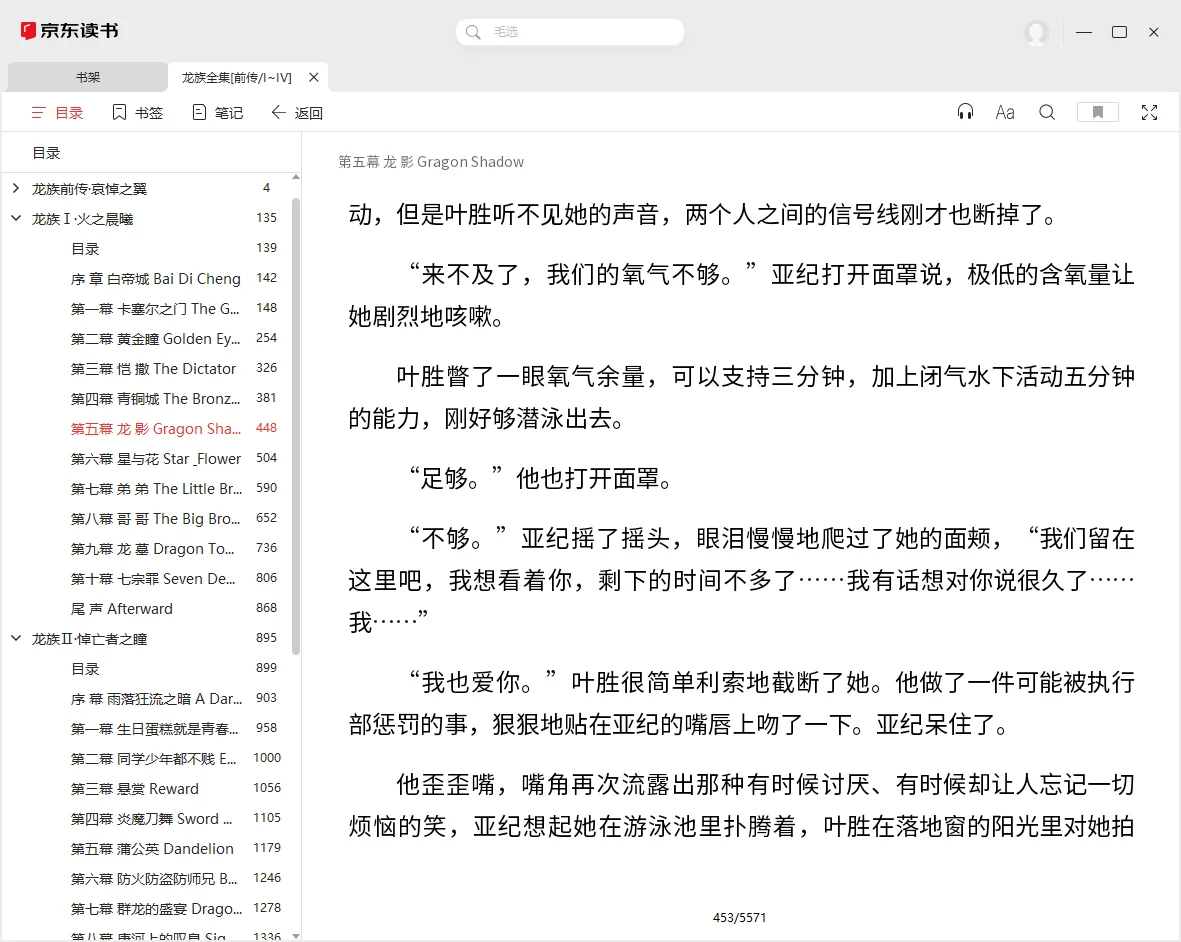Click the table of contents scrollbar thumb
Image resolution: width=1181 pixels, height=942 pixels.
point(296,425)
